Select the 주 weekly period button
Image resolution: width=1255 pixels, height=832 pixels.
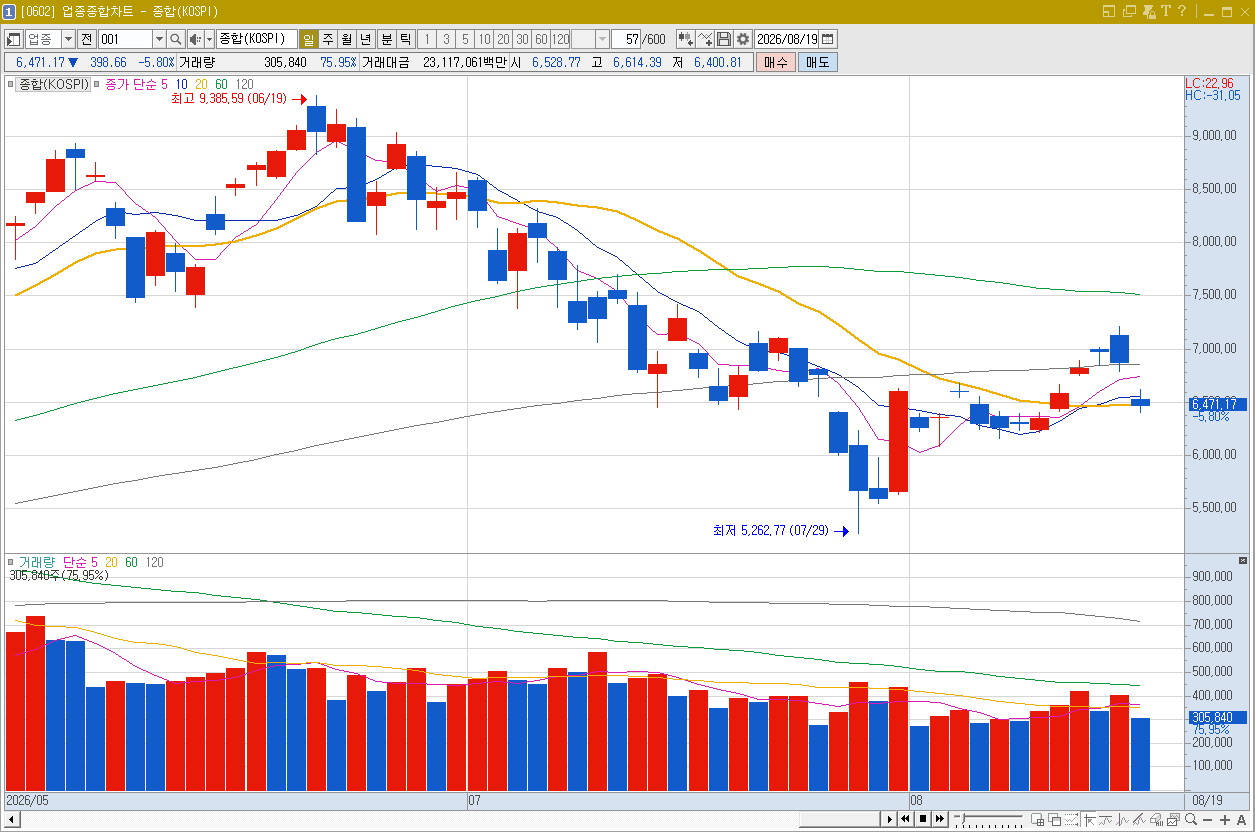tap(327, 39)
